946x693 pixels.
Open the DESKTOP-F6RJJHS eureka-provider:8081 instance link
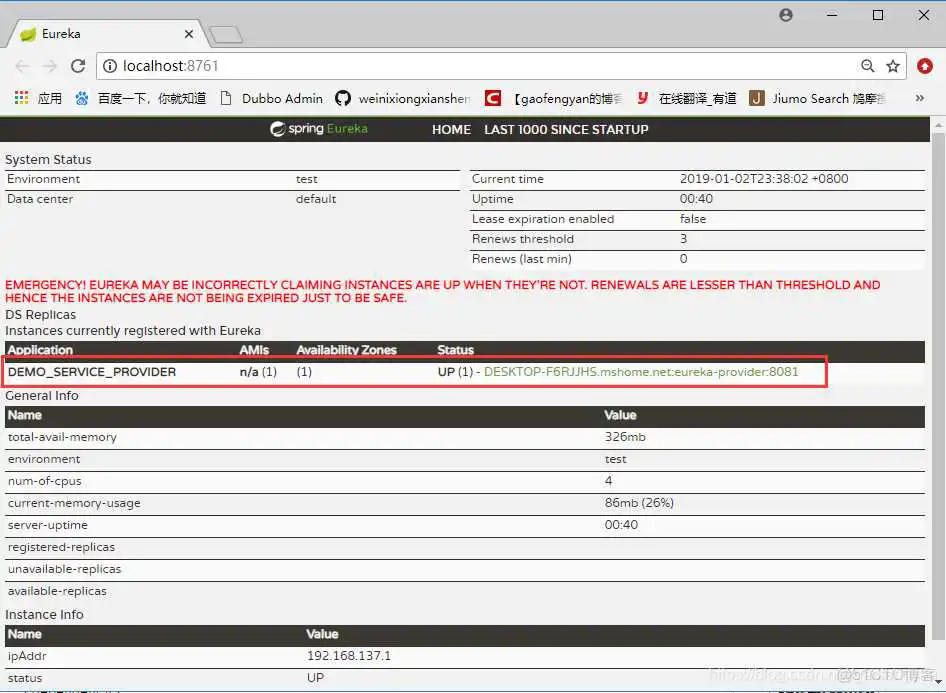641,372
